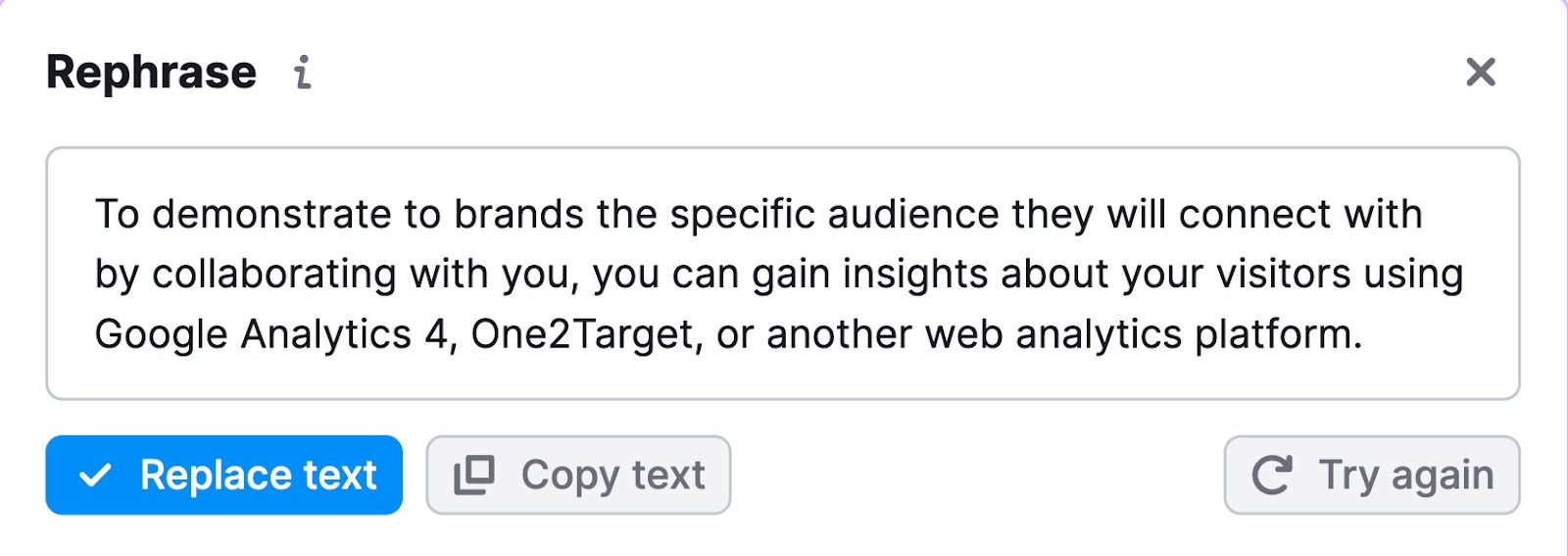The width and height of the screenshot is (1568, 556).
Task: Click the copy icon in Copy text
Action: coord(474,476)
